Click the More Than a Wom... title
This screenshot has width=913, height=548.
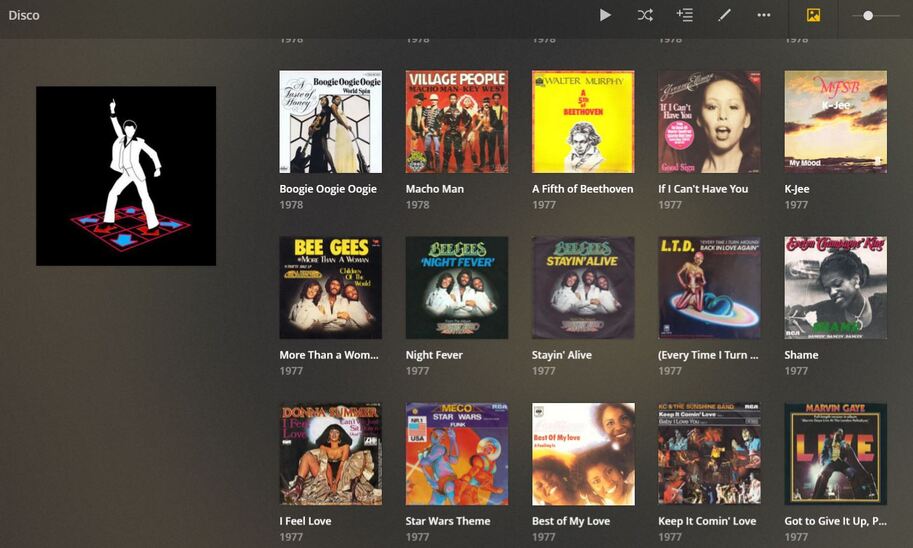(329, 355)
